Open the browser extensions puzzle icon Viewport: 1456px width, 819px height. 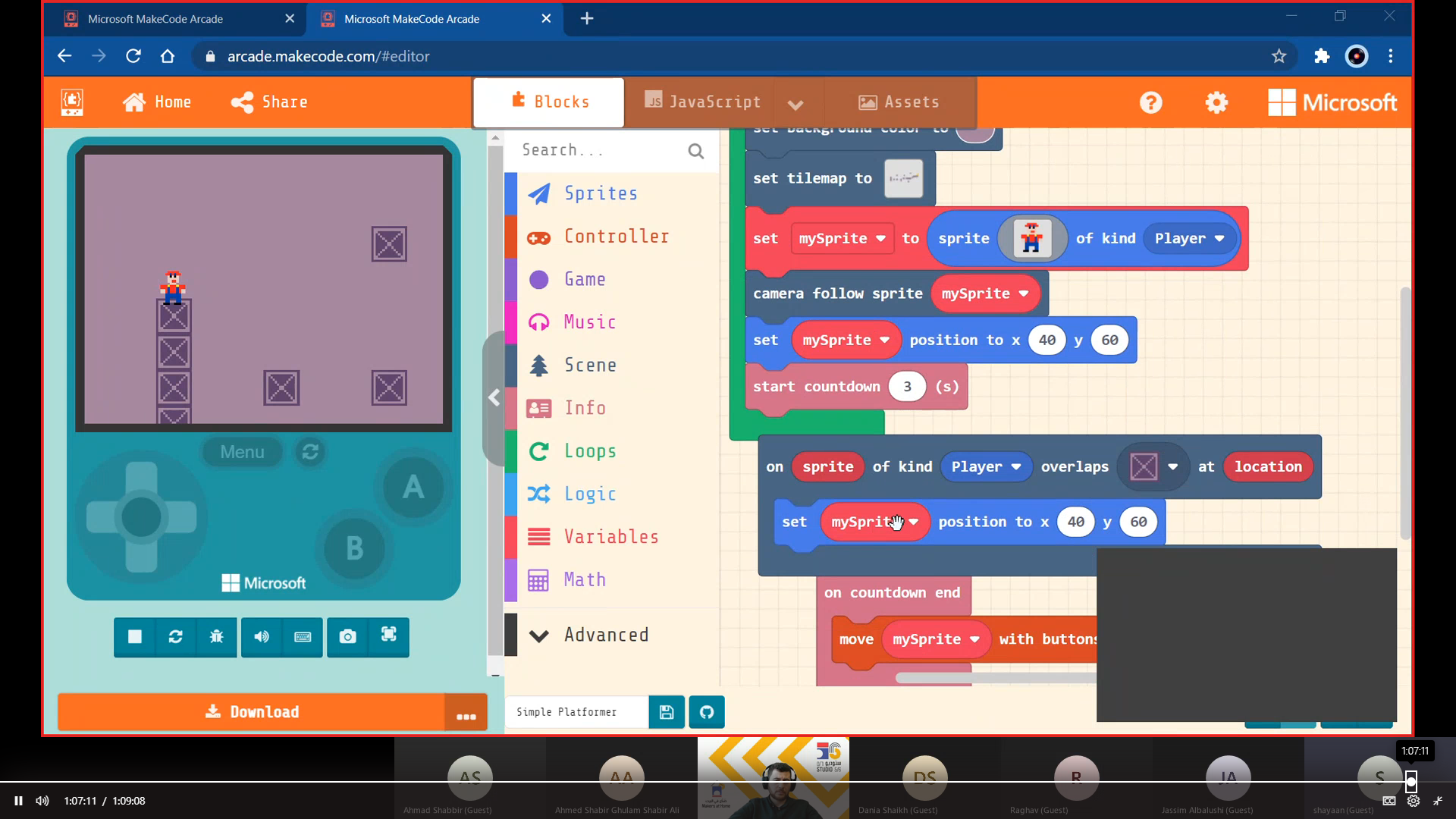click(x=1321, y=56)
